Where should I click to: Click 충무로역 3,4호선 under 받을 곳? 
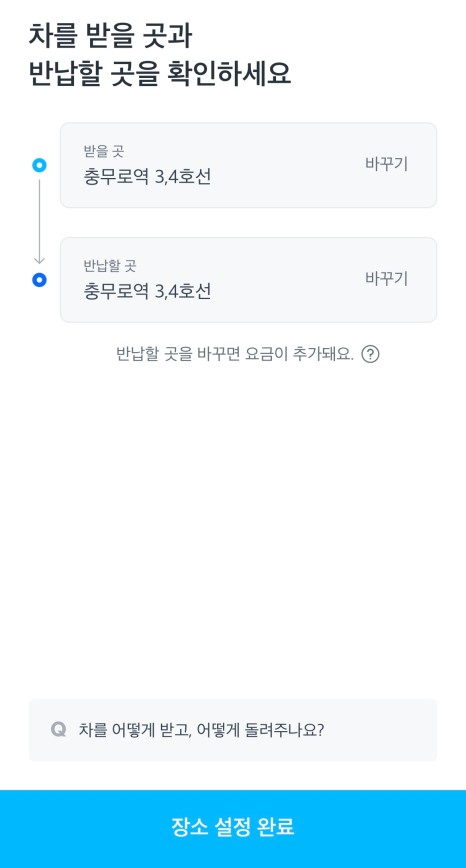coord(147,177)
